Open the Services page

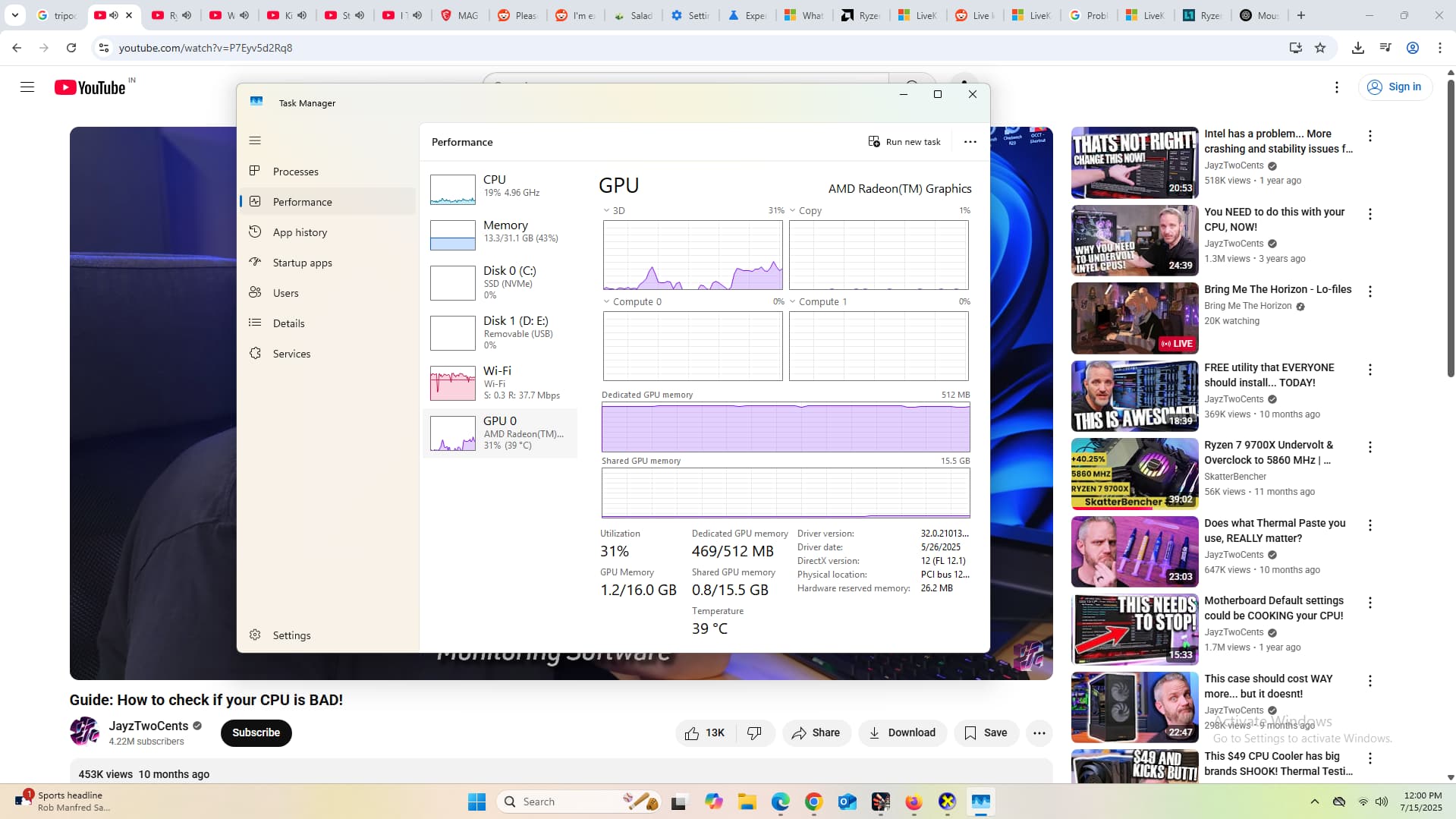pyautogui.click(x=291, y=354)
